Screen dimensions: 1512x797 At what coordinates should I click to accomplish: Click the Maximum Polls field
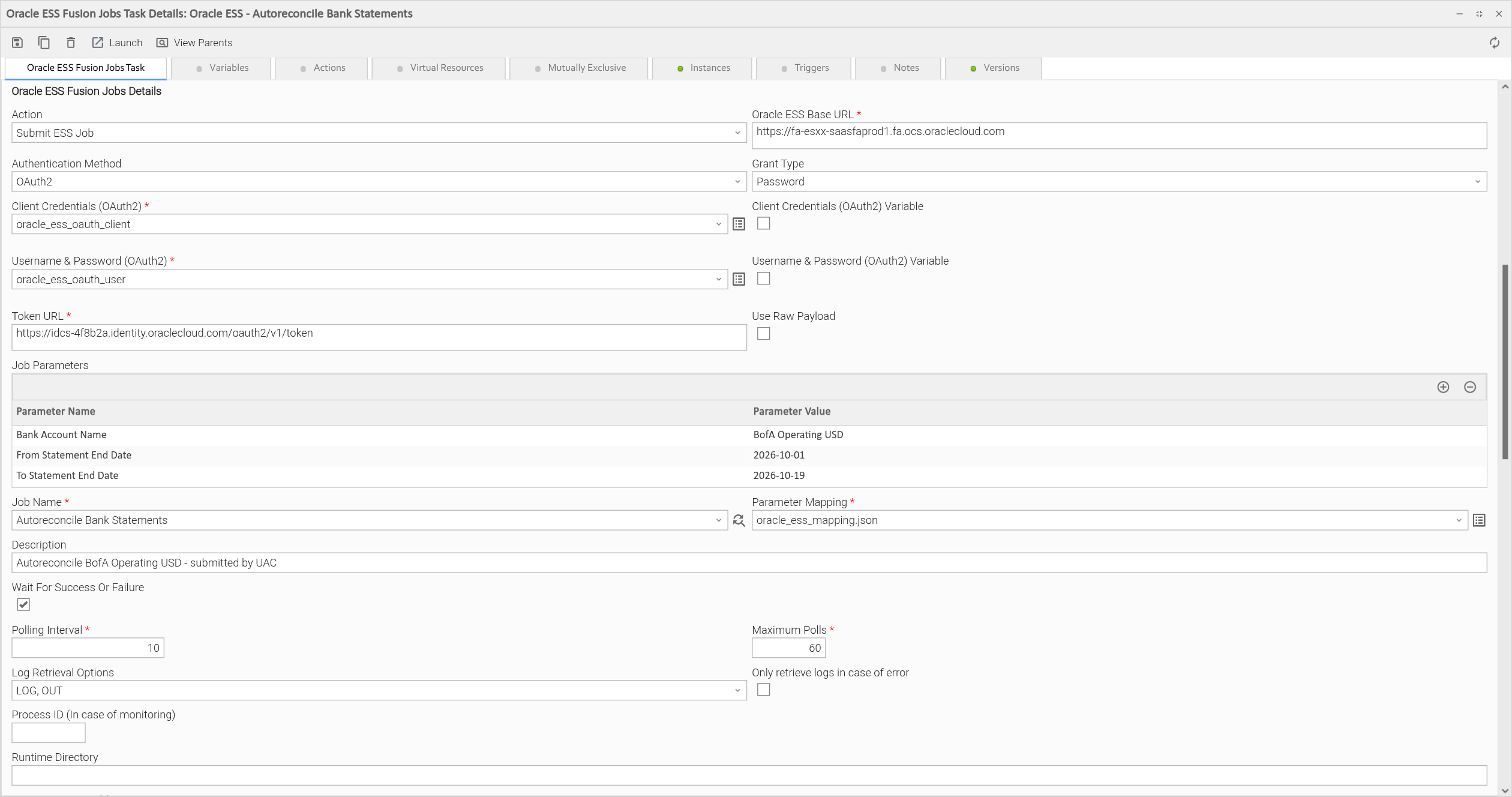(788, 648)
